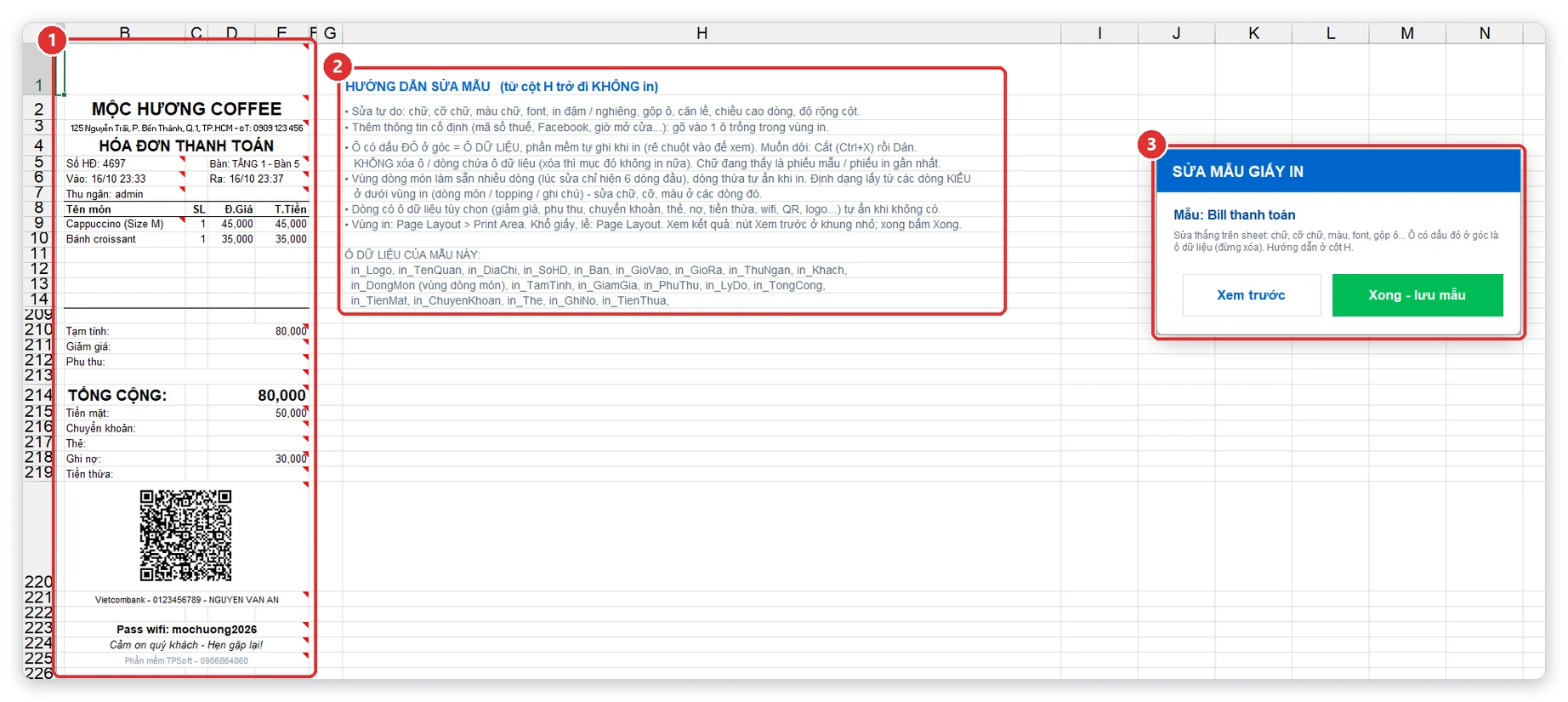Click the T.Tiền column heading cell

[281, 209]
